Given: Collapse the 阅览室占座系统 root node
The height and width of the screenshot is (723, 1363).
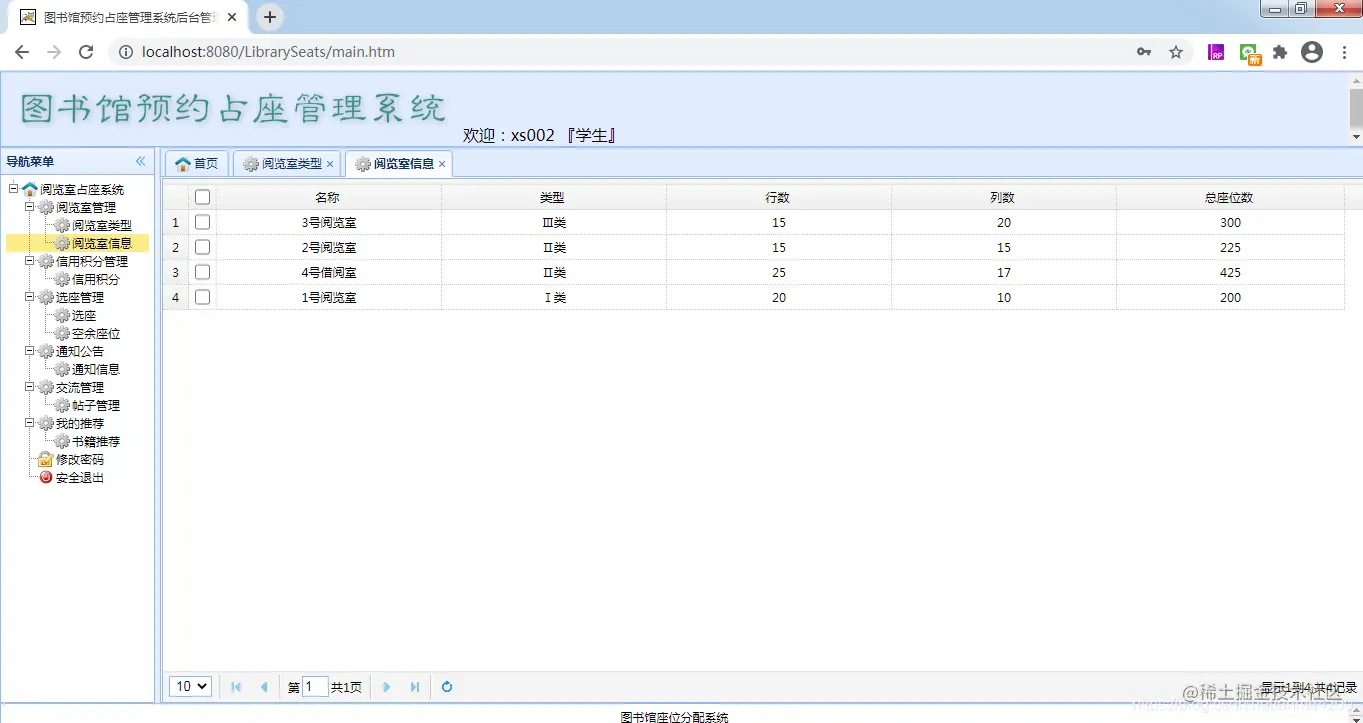Looking at the screenshot, I should point(13,188).
